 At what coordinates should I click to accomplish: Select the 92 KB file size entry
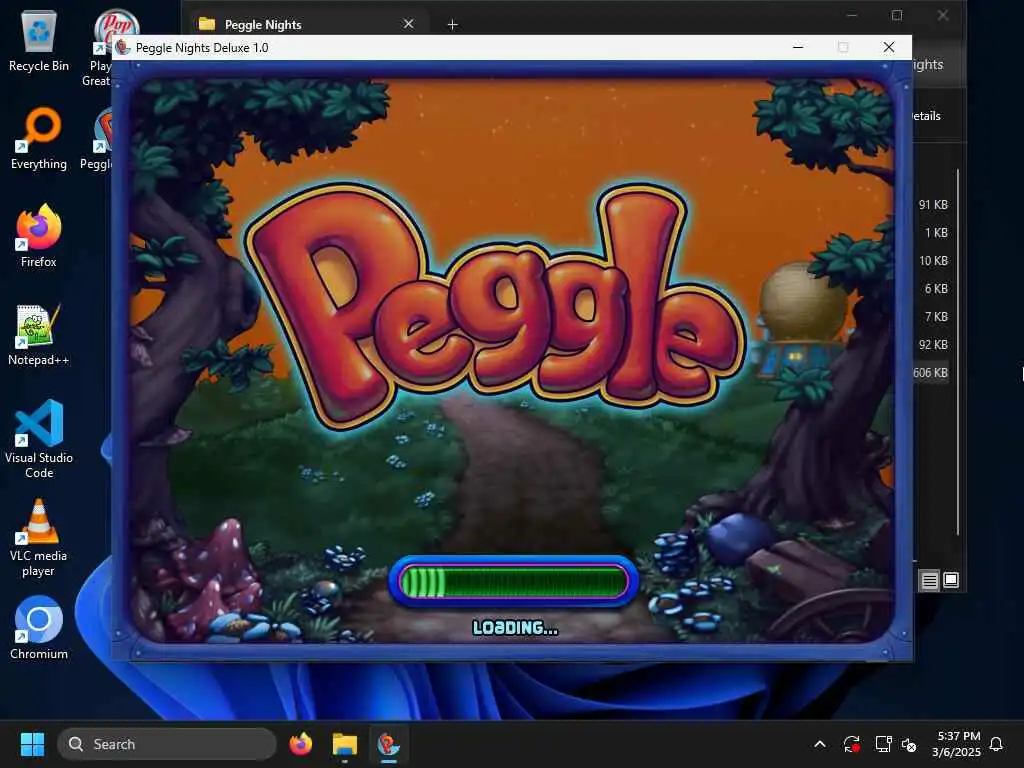[x=933, y=345]
